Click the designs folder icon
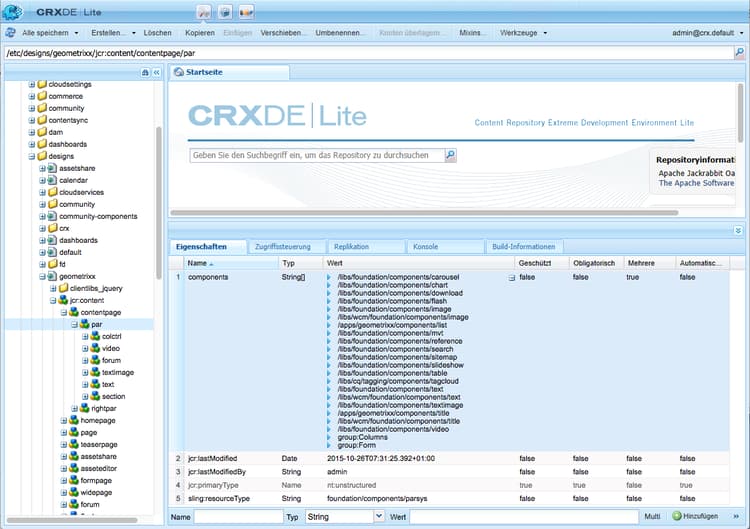 coord(42,156)
